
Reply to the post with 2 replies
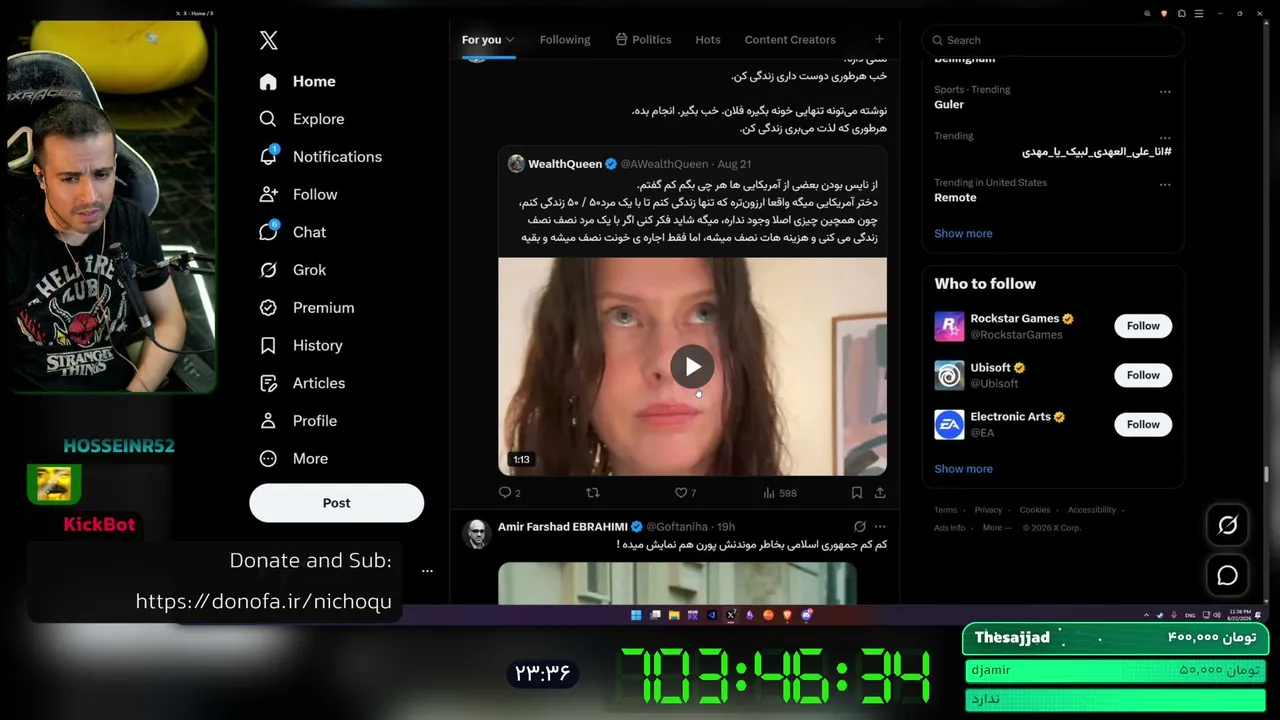point(509,493)
